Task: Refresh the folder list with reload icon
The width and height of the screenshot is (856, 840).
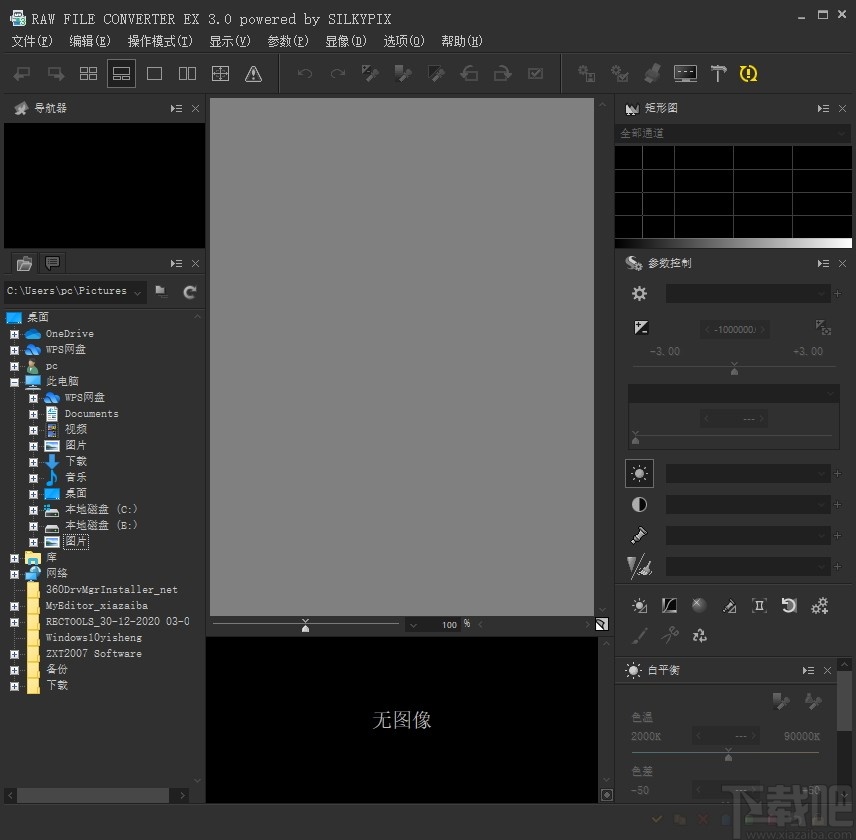Action: 189,292
